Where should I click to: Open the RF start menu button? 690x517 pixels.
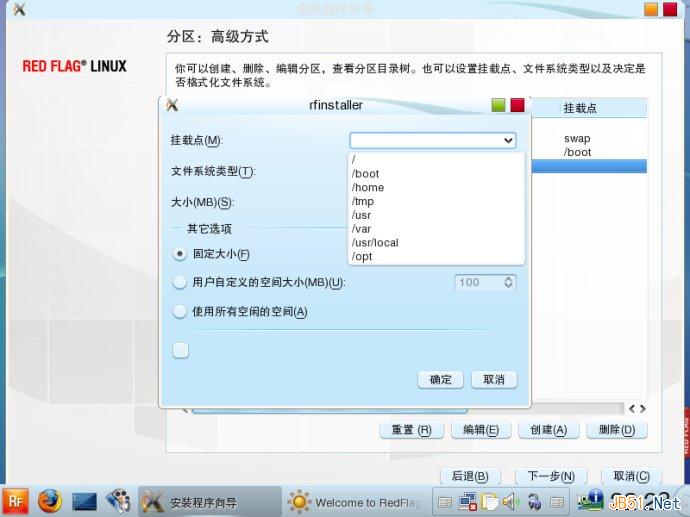point(16,501)
